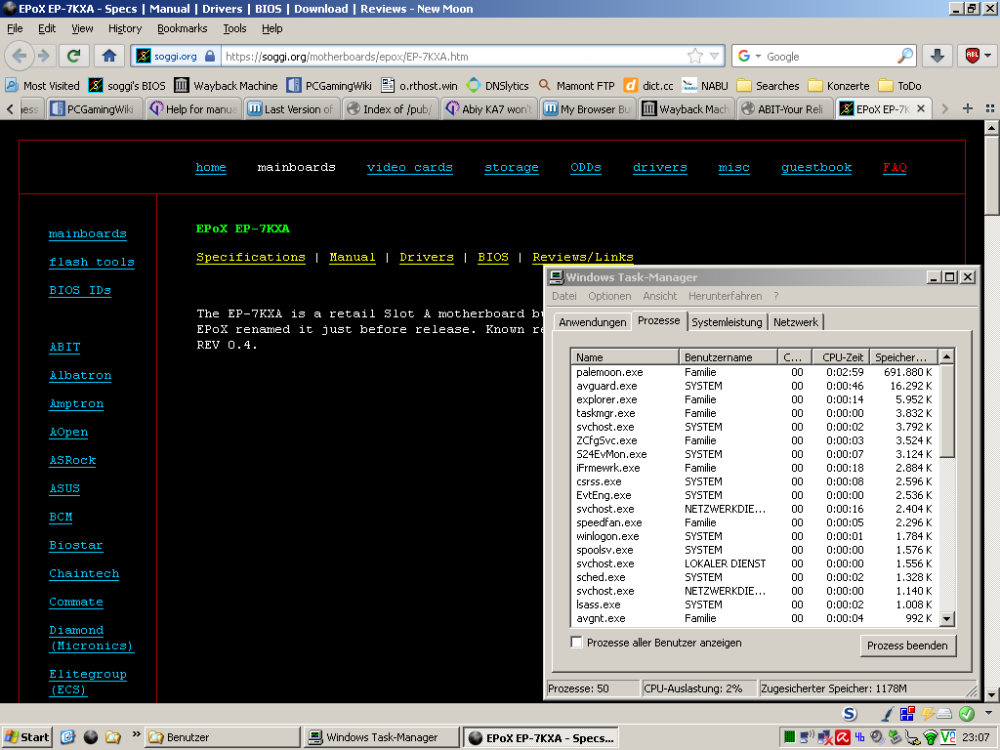Switch to the Abiy KA7 won't browser tab
Viewport: 1000px width, 750px height.
(x=489, y=109)
